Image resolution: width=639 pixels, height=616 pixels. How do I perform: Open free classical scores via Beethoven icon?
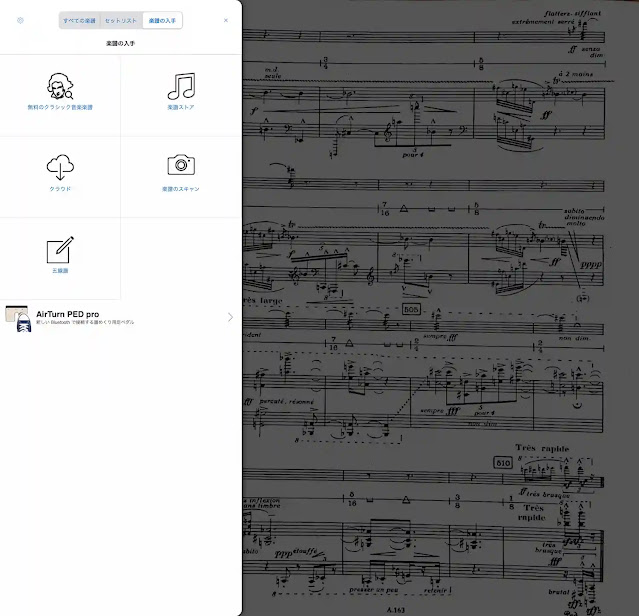pyautogui.click(x=60, y=86)
